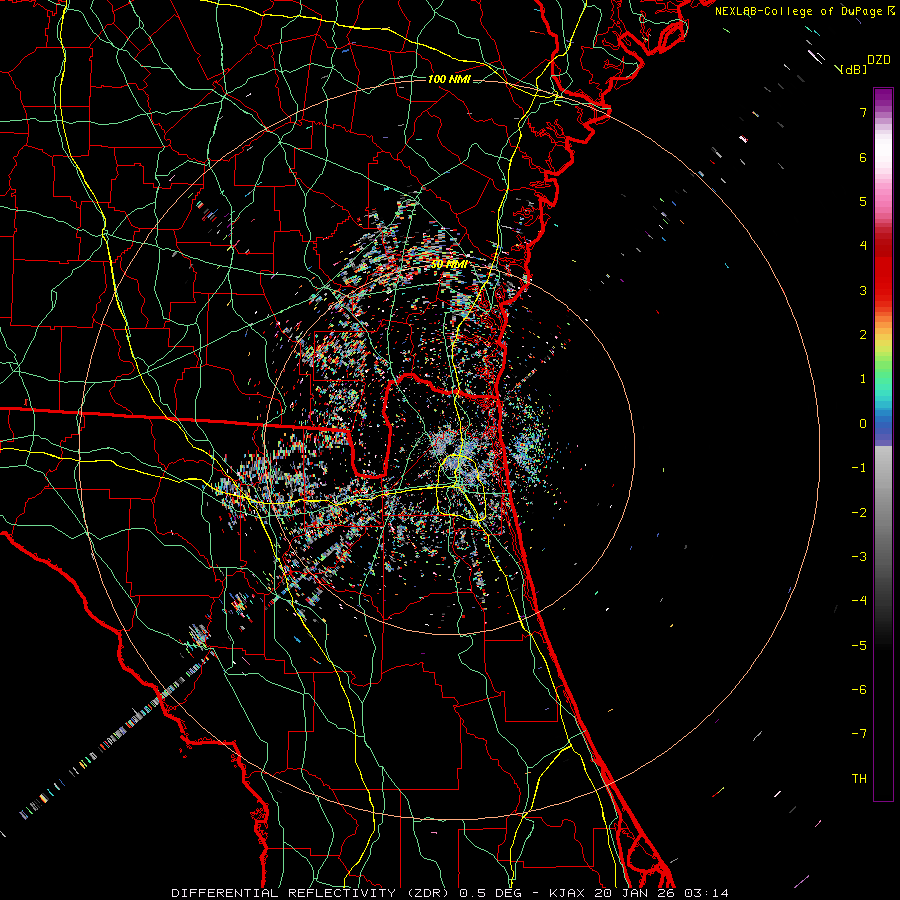Click the DZD legend title
900x900 pixels.
pyautogui.click(x=879, y=60)
